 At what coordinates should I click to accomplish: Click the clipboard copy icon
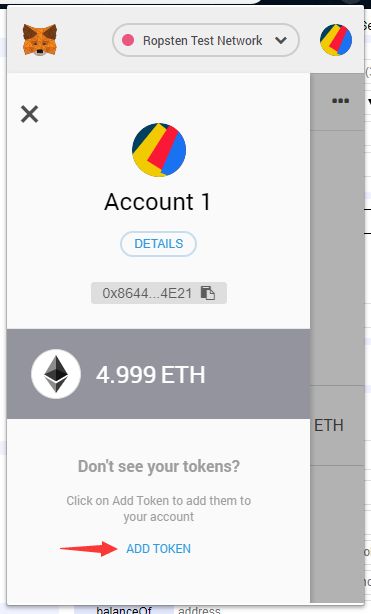(208, 293)
